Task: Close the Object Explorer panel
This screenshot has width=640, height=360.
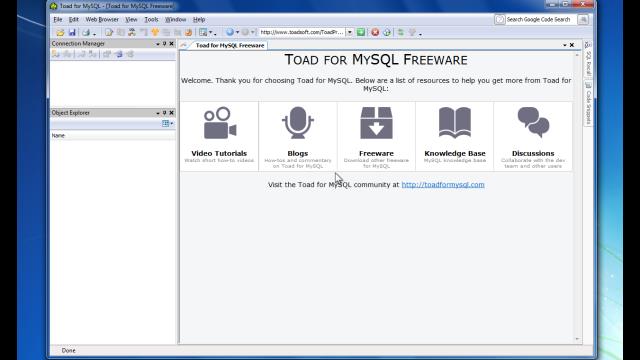Action: [x=171, y=113]
